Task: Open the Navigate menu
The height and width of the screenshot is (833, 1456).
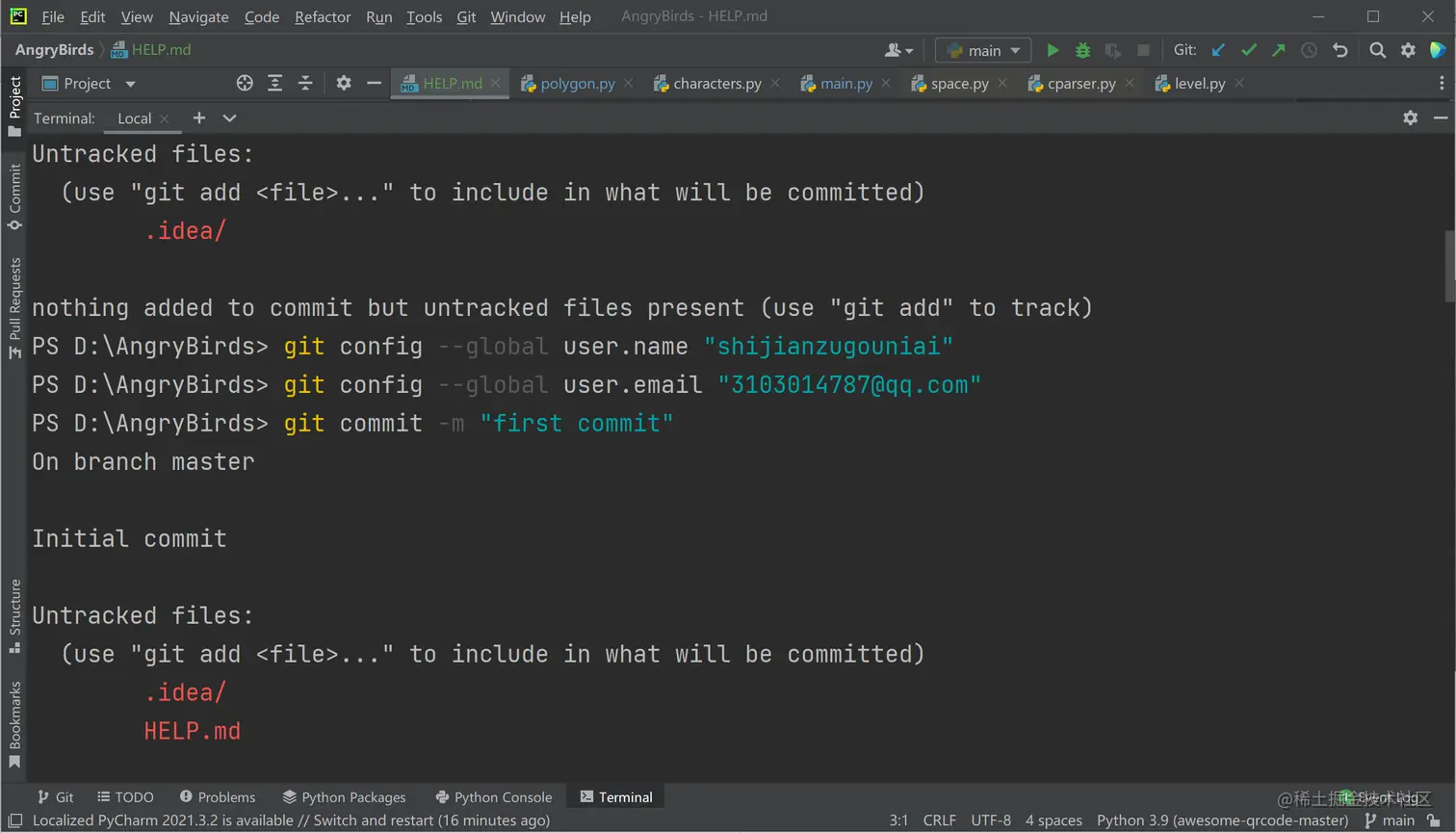Action: (x=198, y=16)
